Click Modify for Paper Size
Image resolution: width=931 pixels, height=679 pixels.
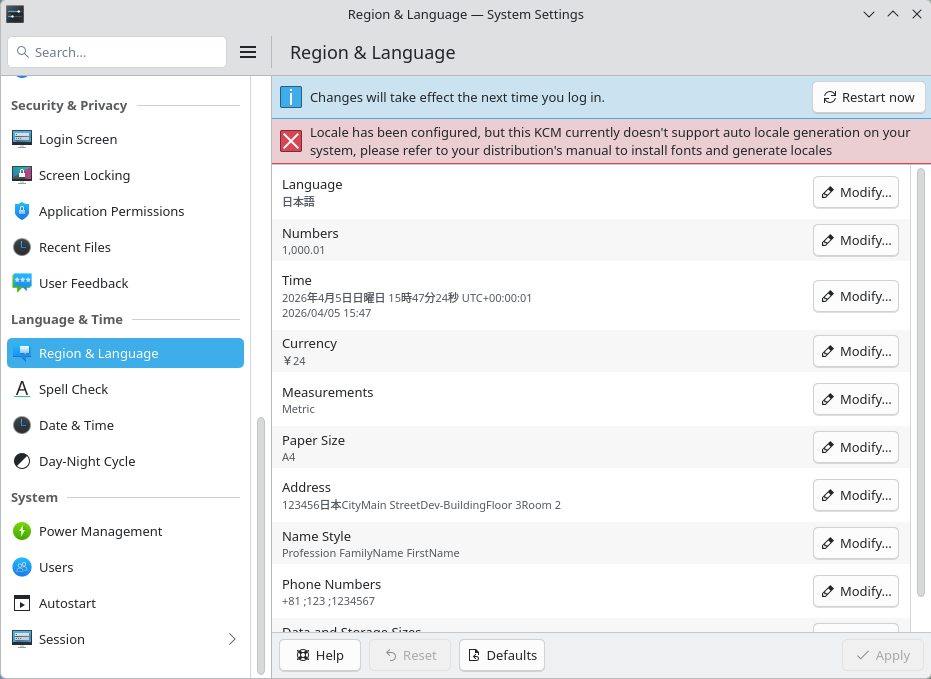pyautogui.click(x=855, y=447)
